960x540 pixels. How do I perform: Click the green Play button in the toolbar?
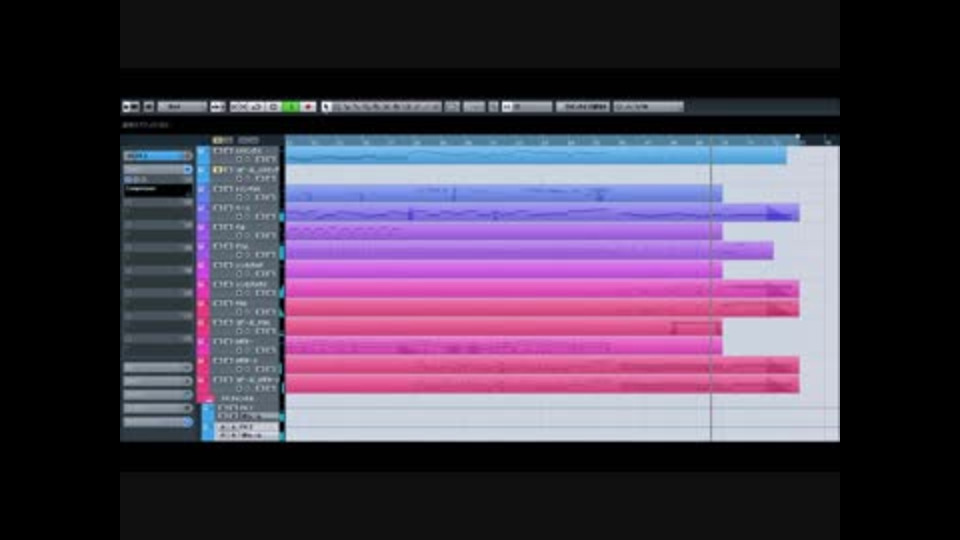point(291,107)
